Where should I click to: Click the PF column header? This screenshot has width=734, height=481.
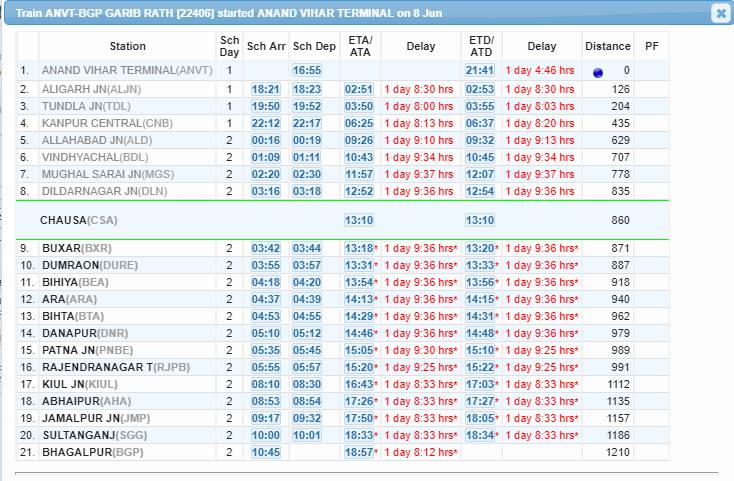click(x=652, y=46)
